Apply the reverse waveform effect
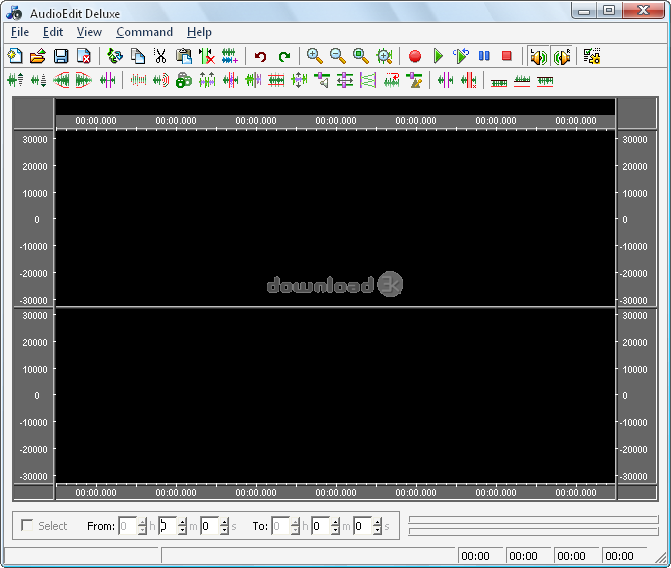The image size is (671, 568). 391,80
